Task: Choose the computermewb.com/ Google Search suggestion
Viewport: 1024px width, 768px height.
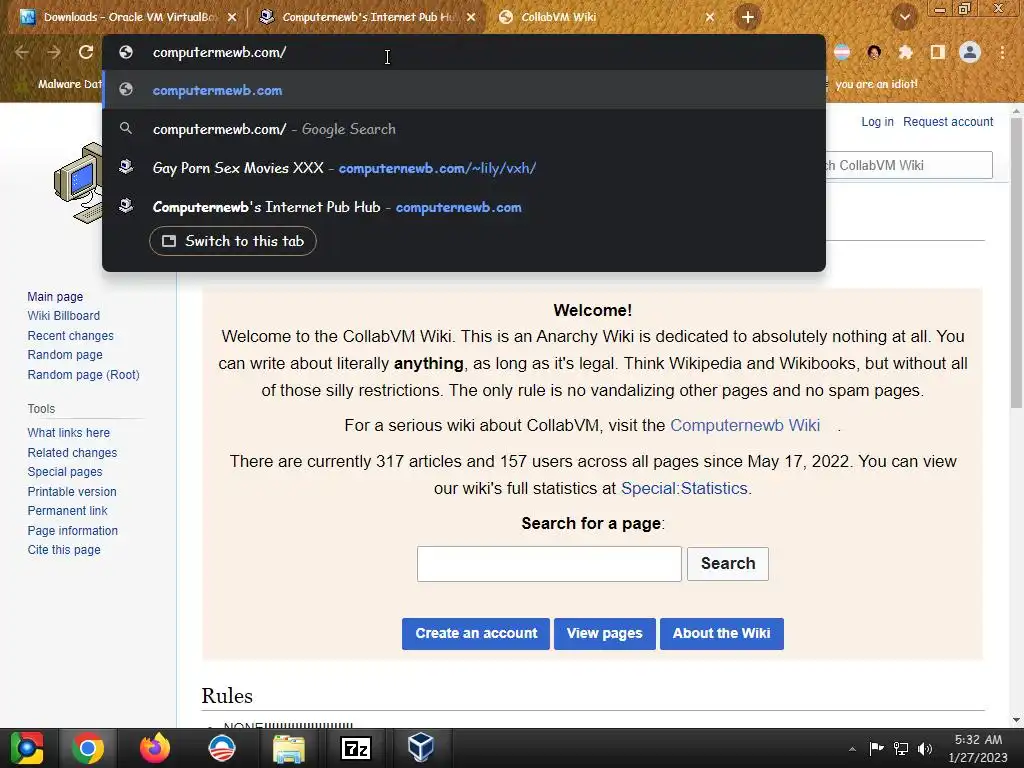Action: tap(464, 129)
